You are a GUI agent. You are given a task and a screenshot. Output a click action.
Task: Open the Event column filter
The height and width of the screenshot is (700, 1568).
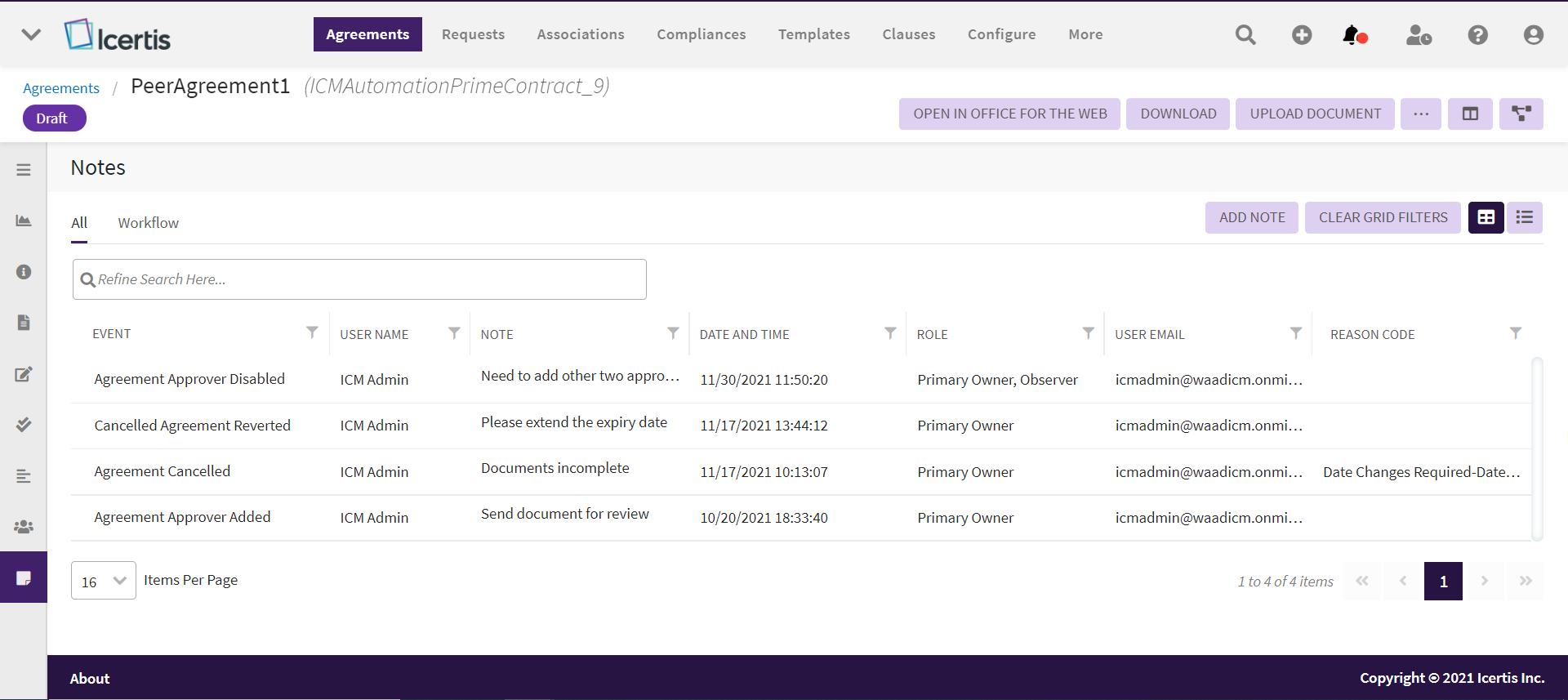[x=312, y=332]
